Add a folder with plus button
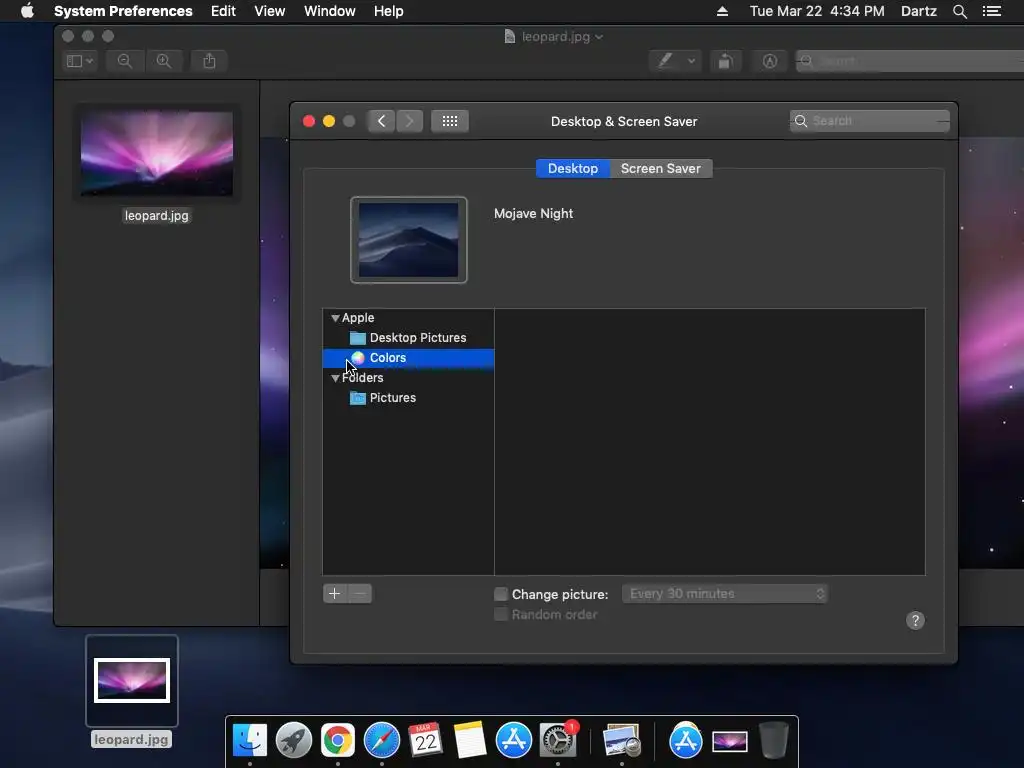This screenshot has width=1024, height=768. [x=334, y=594]
